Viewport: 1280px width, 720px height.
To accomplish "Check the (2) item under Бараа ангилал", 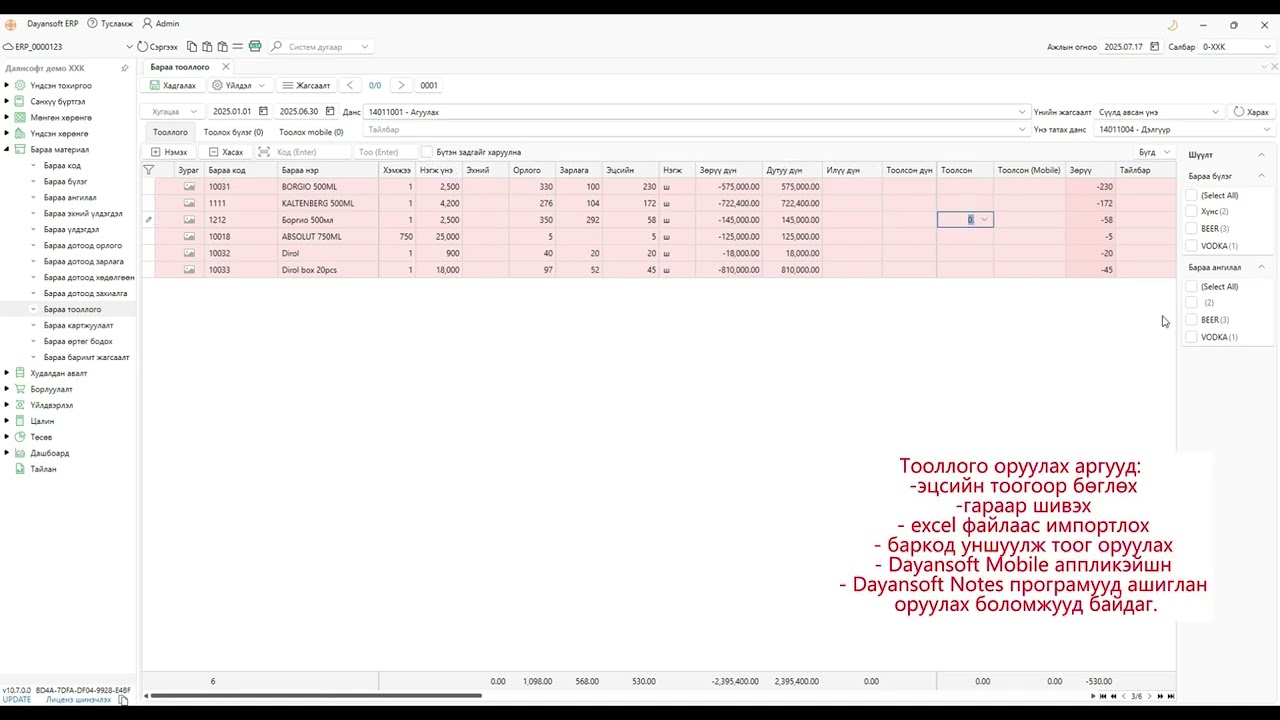I will tap(1191, 303).
